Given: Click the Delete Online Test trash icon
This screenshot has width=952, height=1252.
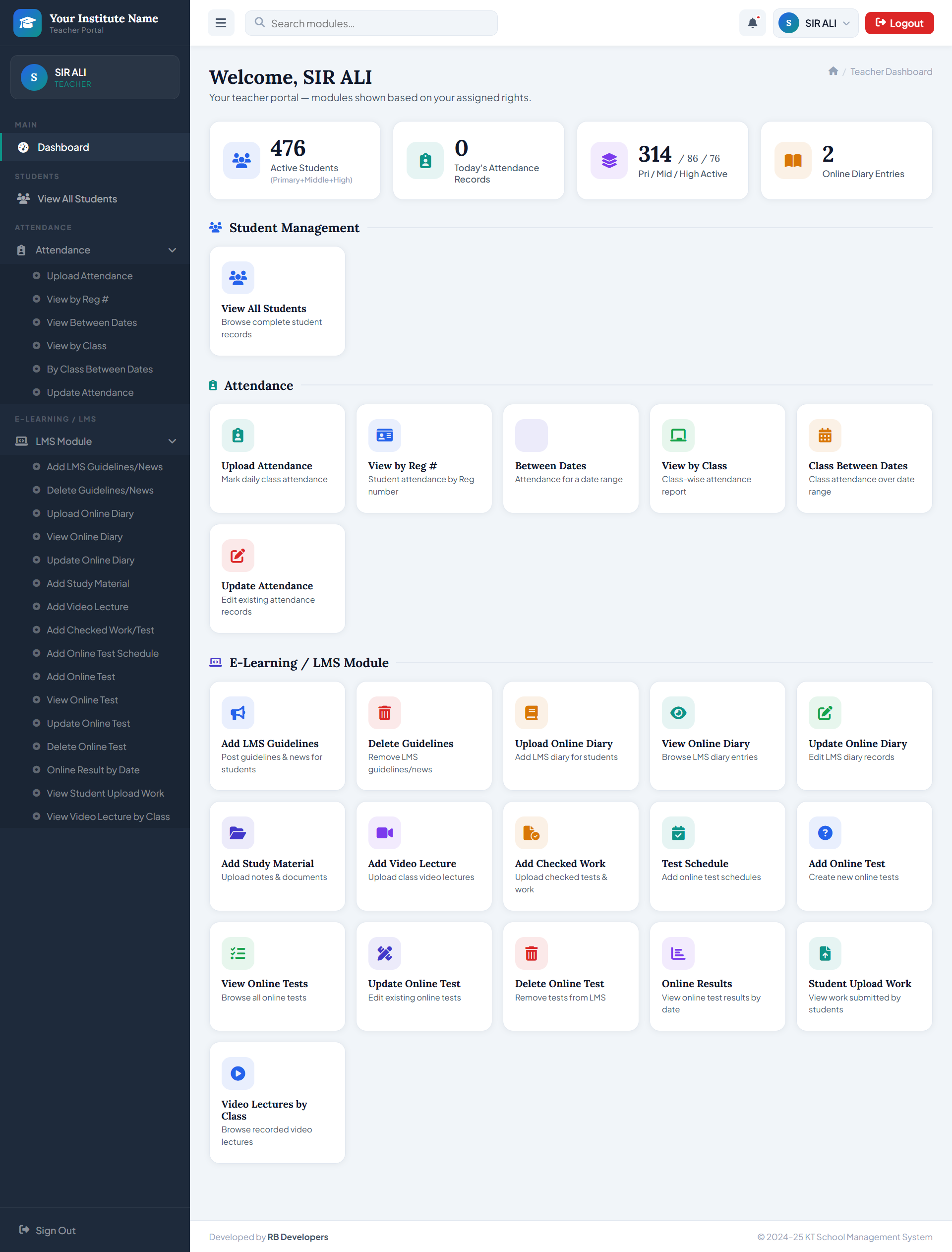Looking at the screenshot, I should click(x=532, y=954).
